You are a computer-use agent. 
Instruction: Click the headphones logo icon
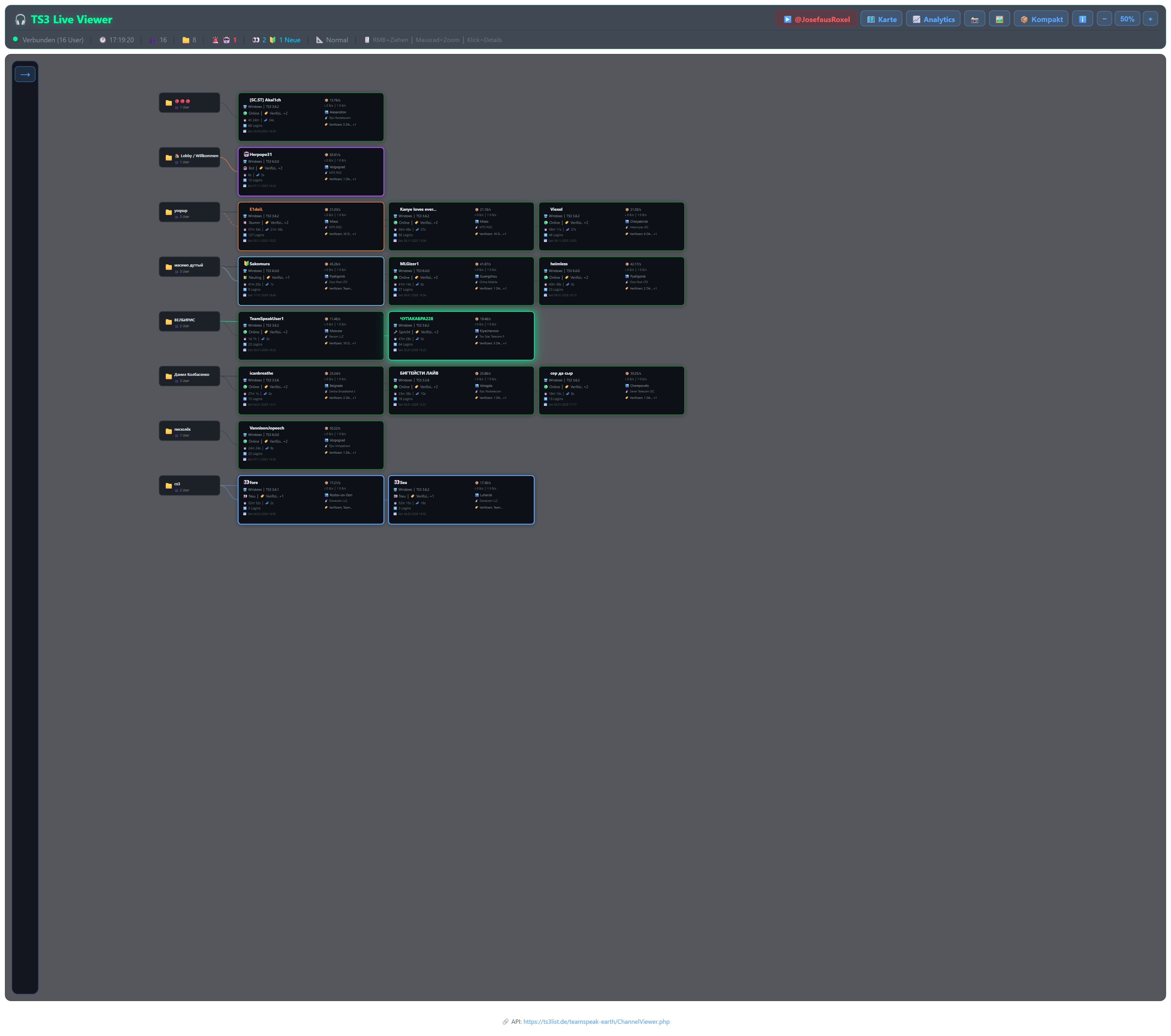coord(21,20)
